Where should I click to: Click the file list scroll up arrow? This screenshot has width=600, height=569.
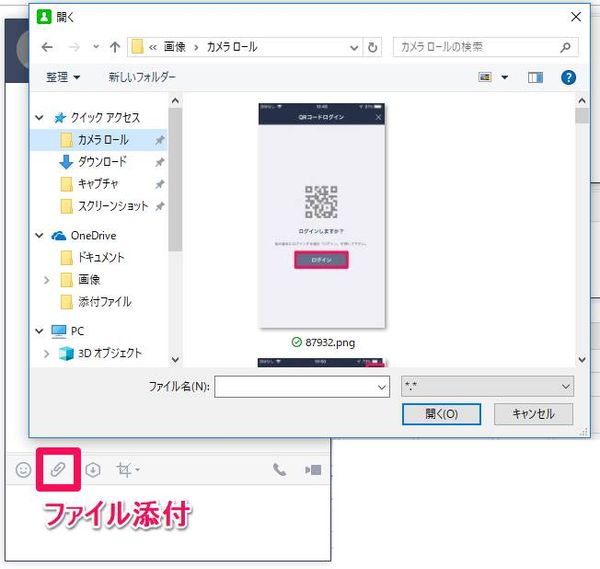[582, 101]
